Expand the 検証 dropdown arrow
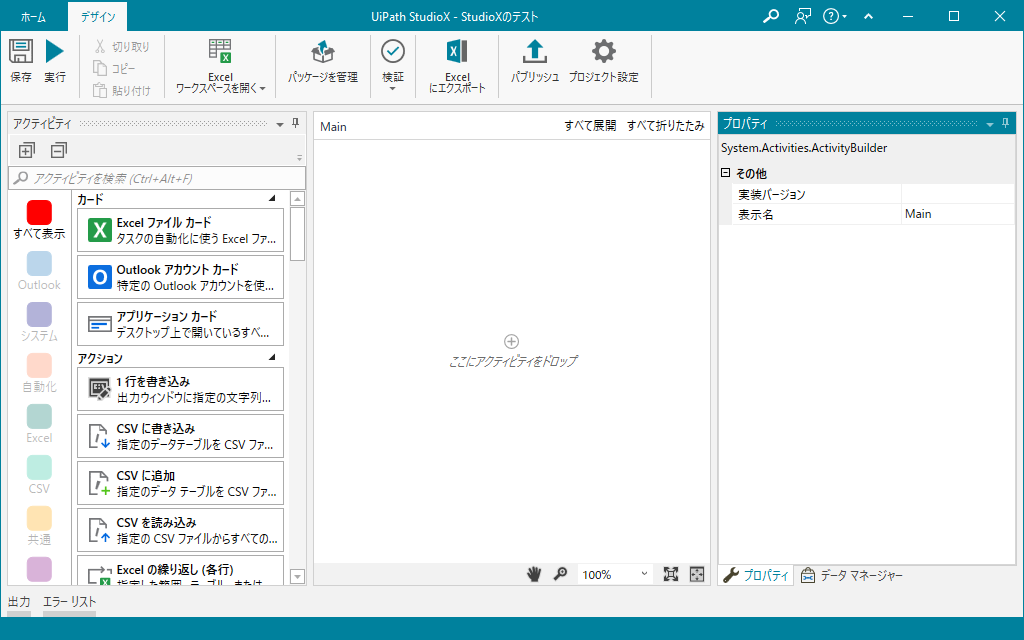 (392, 89)
